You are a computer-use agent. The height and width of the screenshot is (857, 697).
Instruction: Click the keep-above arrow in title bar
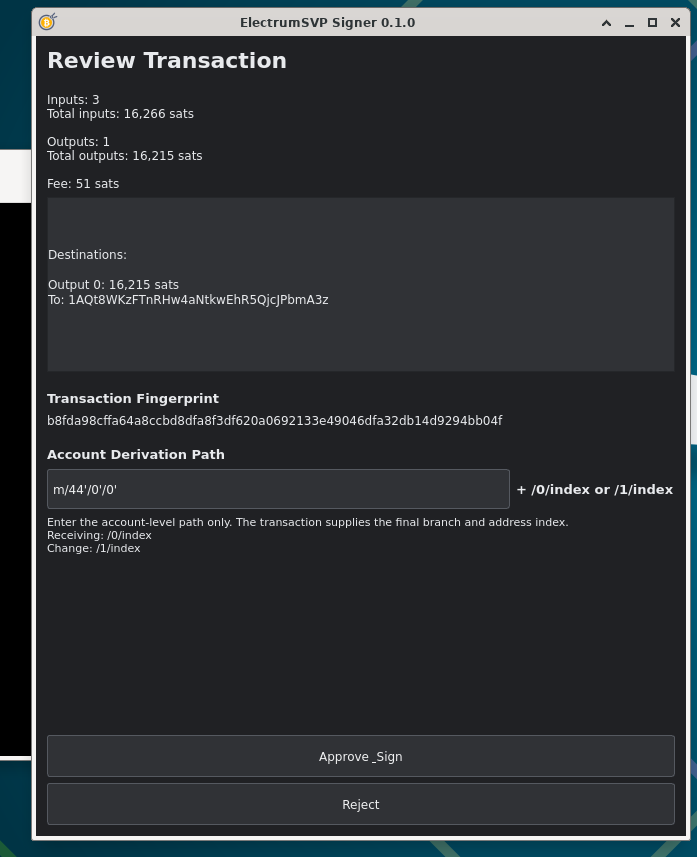(x=606, y=23)
